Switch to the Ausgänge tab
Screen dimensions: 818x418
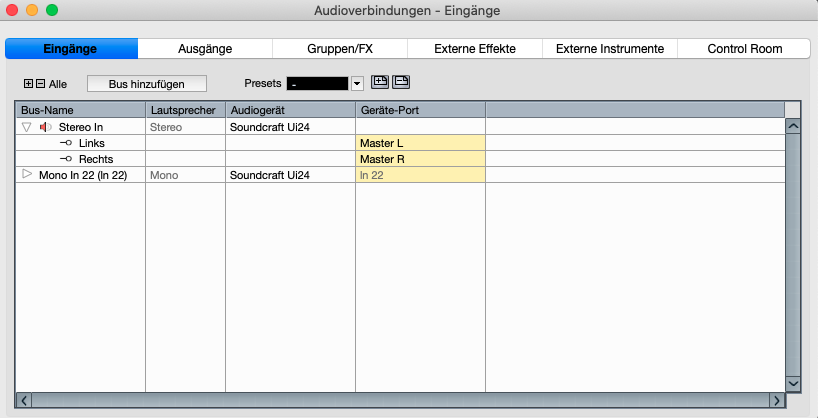tap(205, 48)
